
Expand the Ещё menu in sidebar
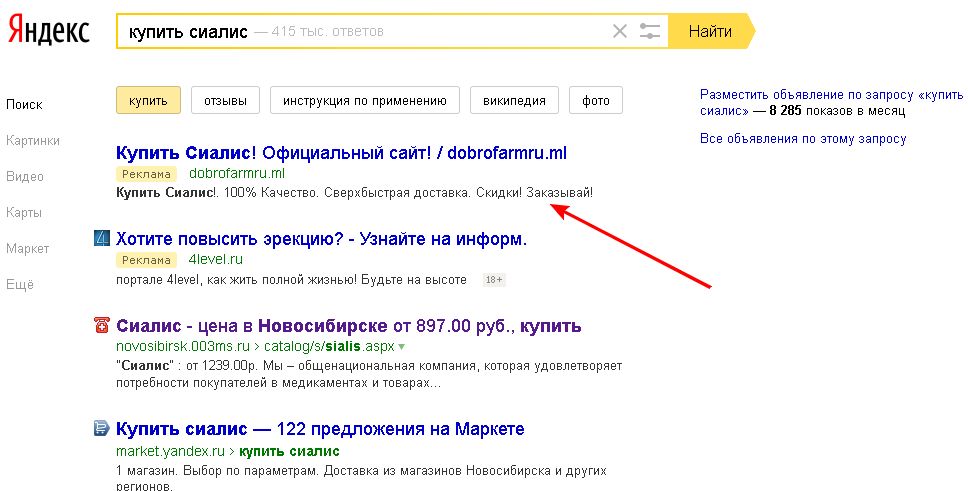[20, 285]
